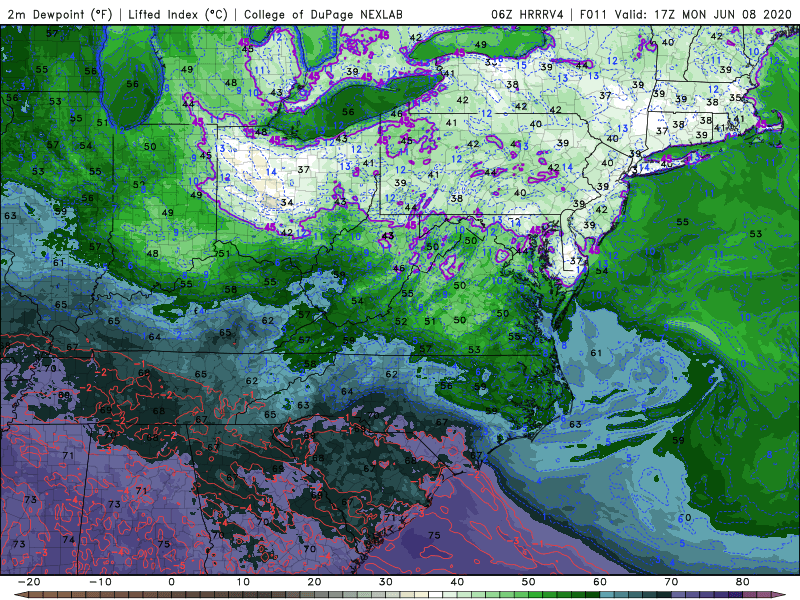Click the 70 label on the color scale

[671, 581]
